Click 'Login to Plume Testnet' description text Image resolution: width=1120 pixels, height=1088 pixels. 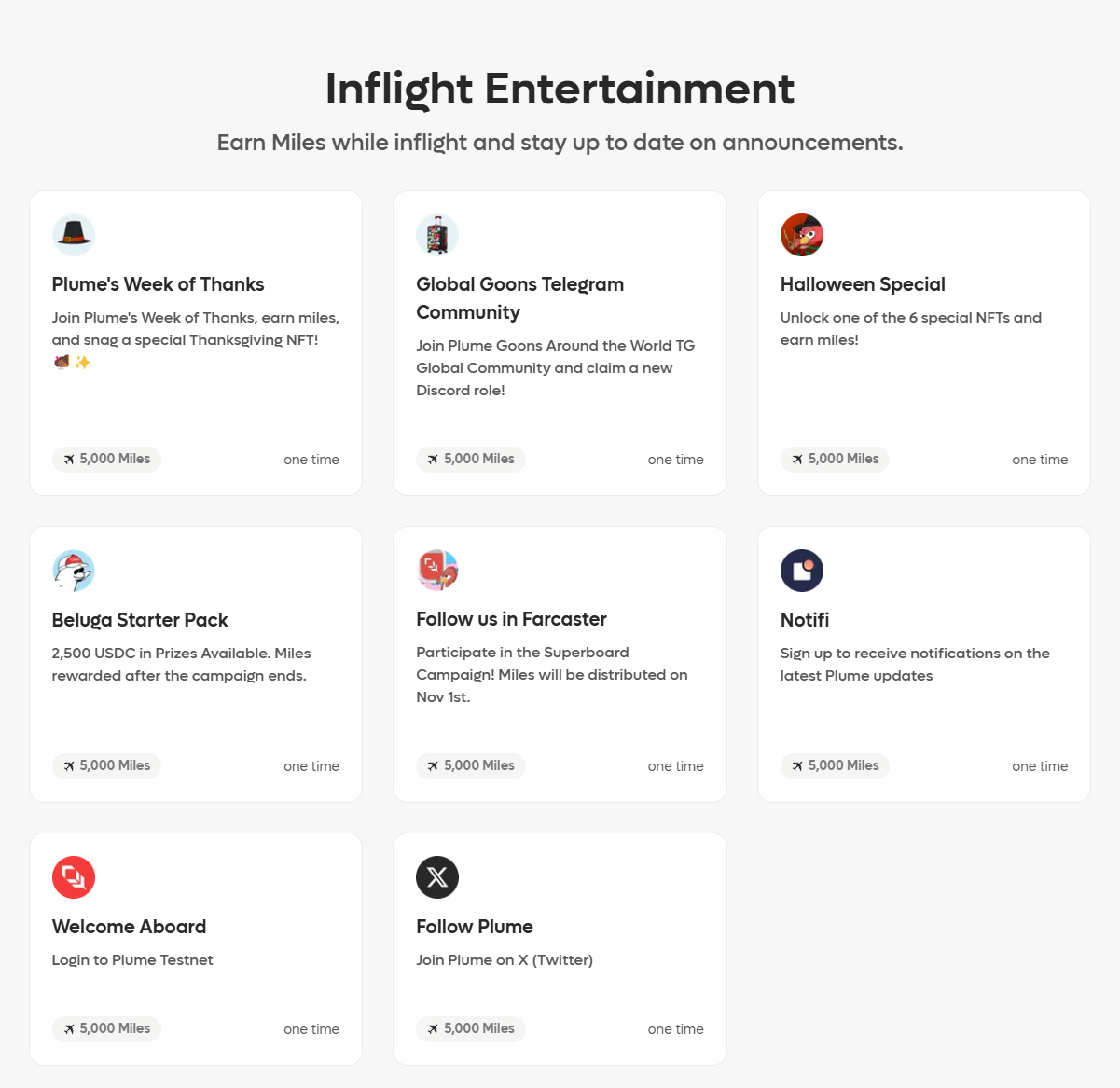[132, 960]
